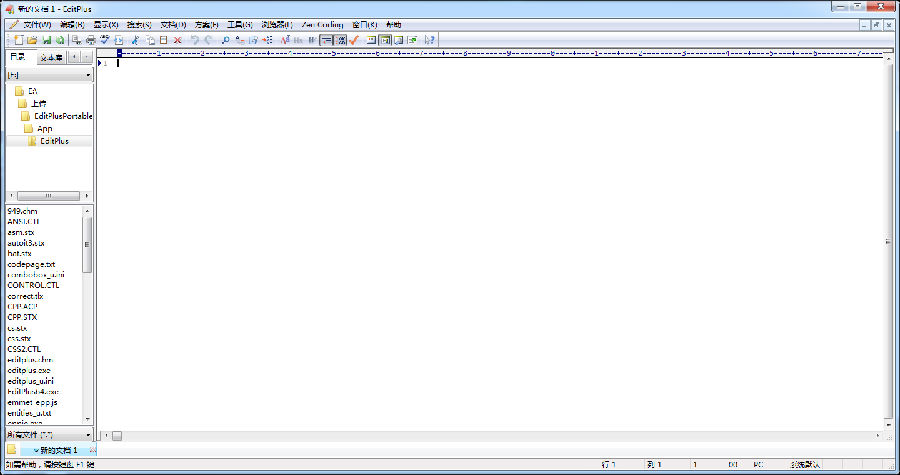This screenshot has height=475, width=900.
Task: Switch to the Cliptext side panel tab
Action: click(51, 57)
